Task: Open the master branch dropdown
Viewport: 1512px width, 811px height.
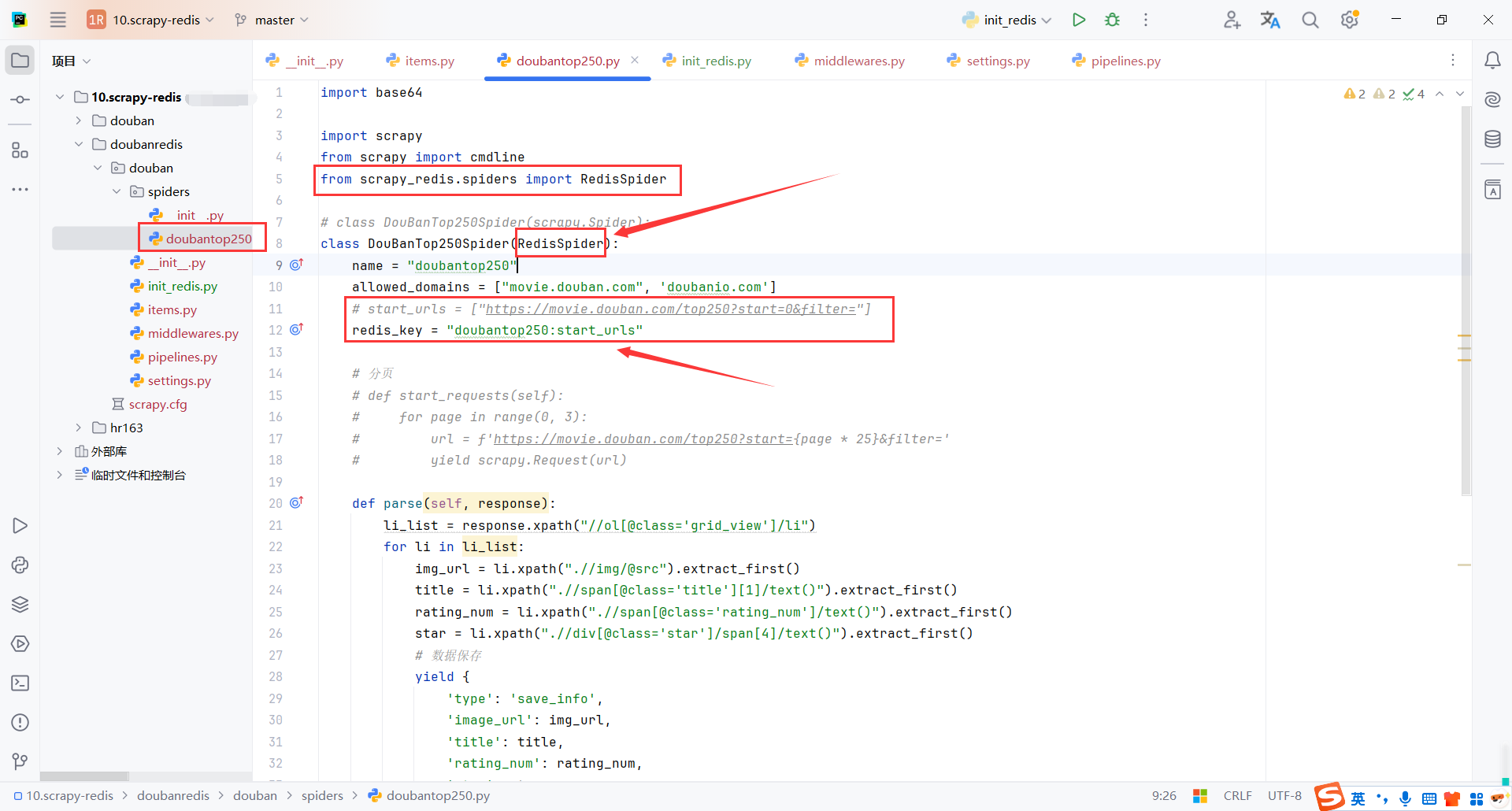Action: point(272,20)
